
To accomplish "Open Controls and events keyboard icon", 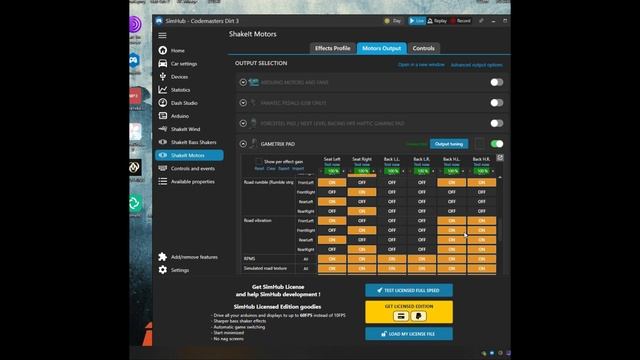I will 162,168.
